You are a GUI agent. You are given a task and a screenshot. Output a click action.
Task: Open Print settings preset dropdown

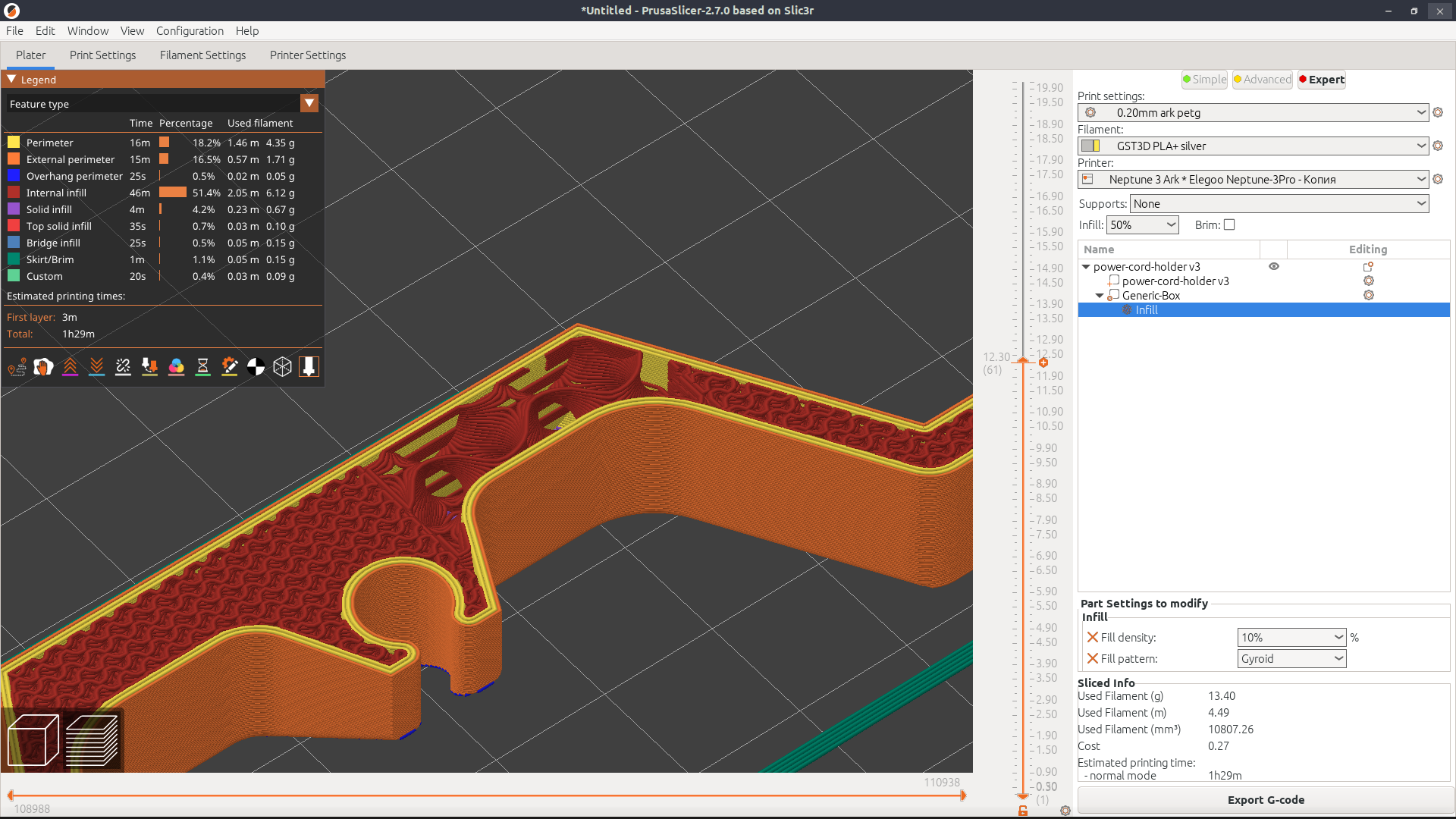point(1253,112)
